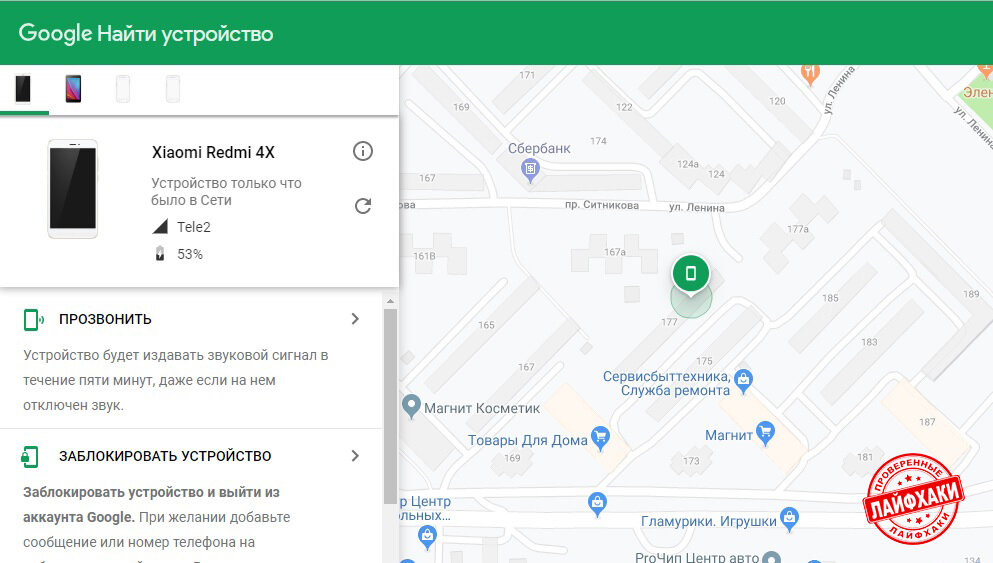The width and height of the screenshot is (993, 563).
Task: Click the Магнит Косметик map label
Action: coord(482,408)
